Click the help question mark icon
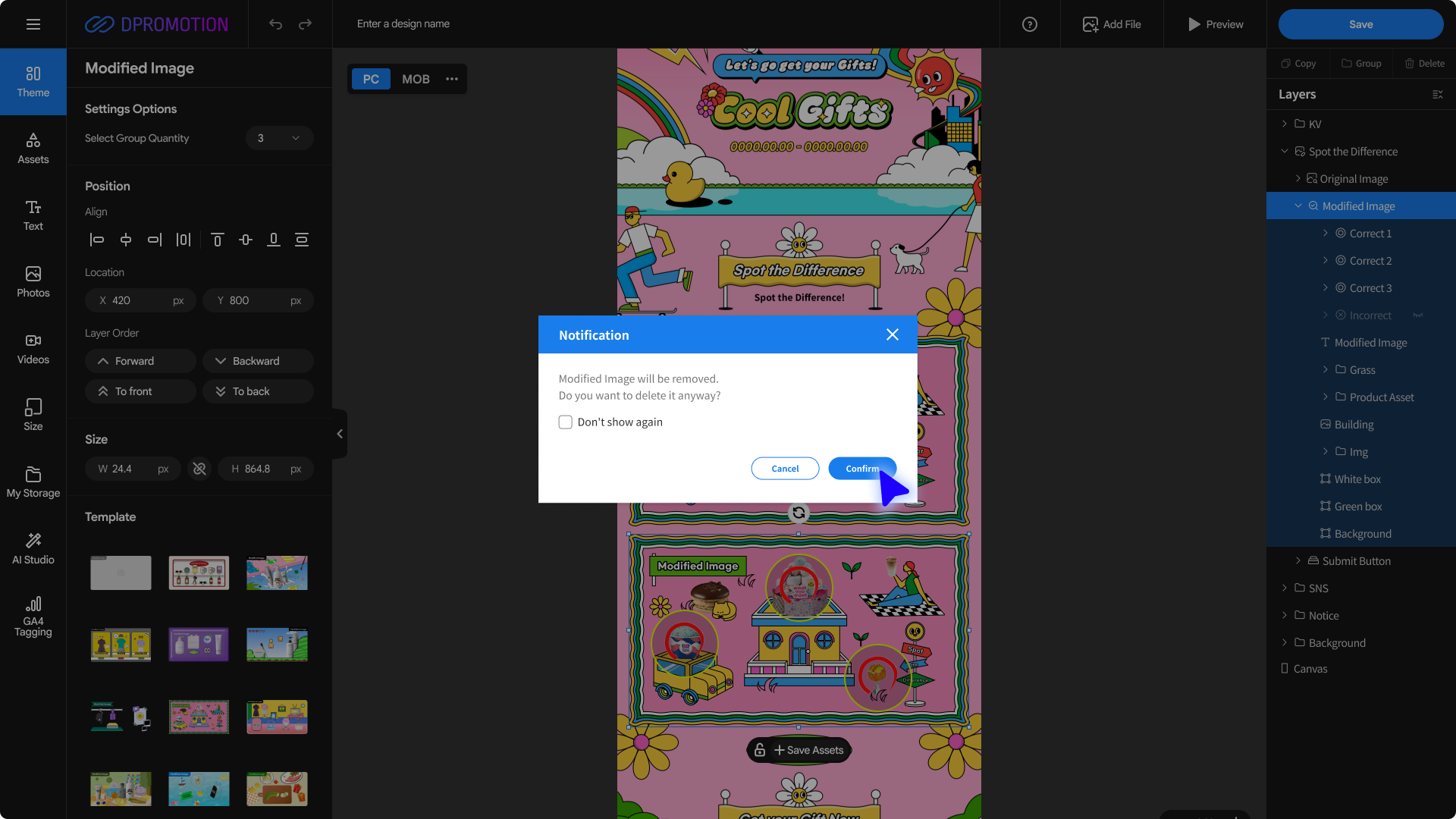The image size is (1456, 819). [1029, 24]
